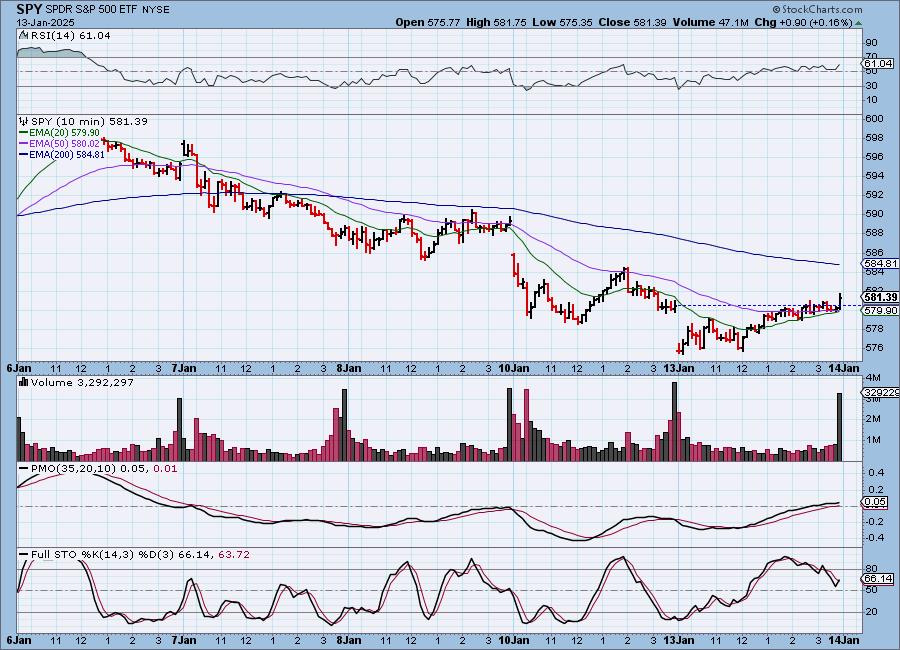The image size is (900, 650).
Task: Click the EMA(20) 579.90 legend text
Action: tap(64, 133)
